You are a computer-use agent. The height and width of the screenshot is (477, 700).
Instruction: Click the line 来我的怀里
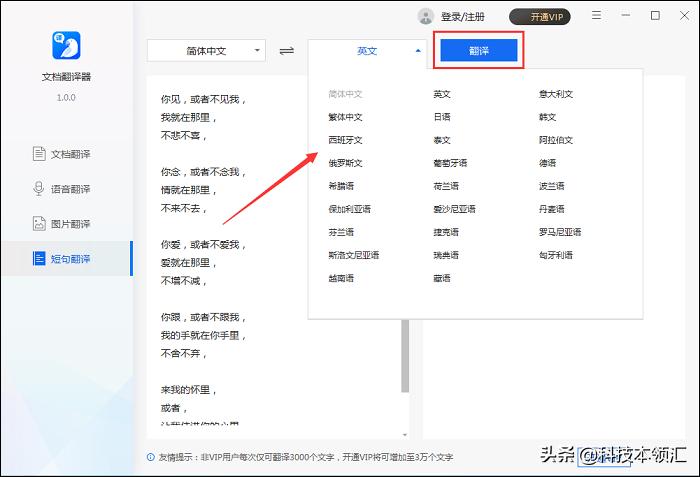189,390
